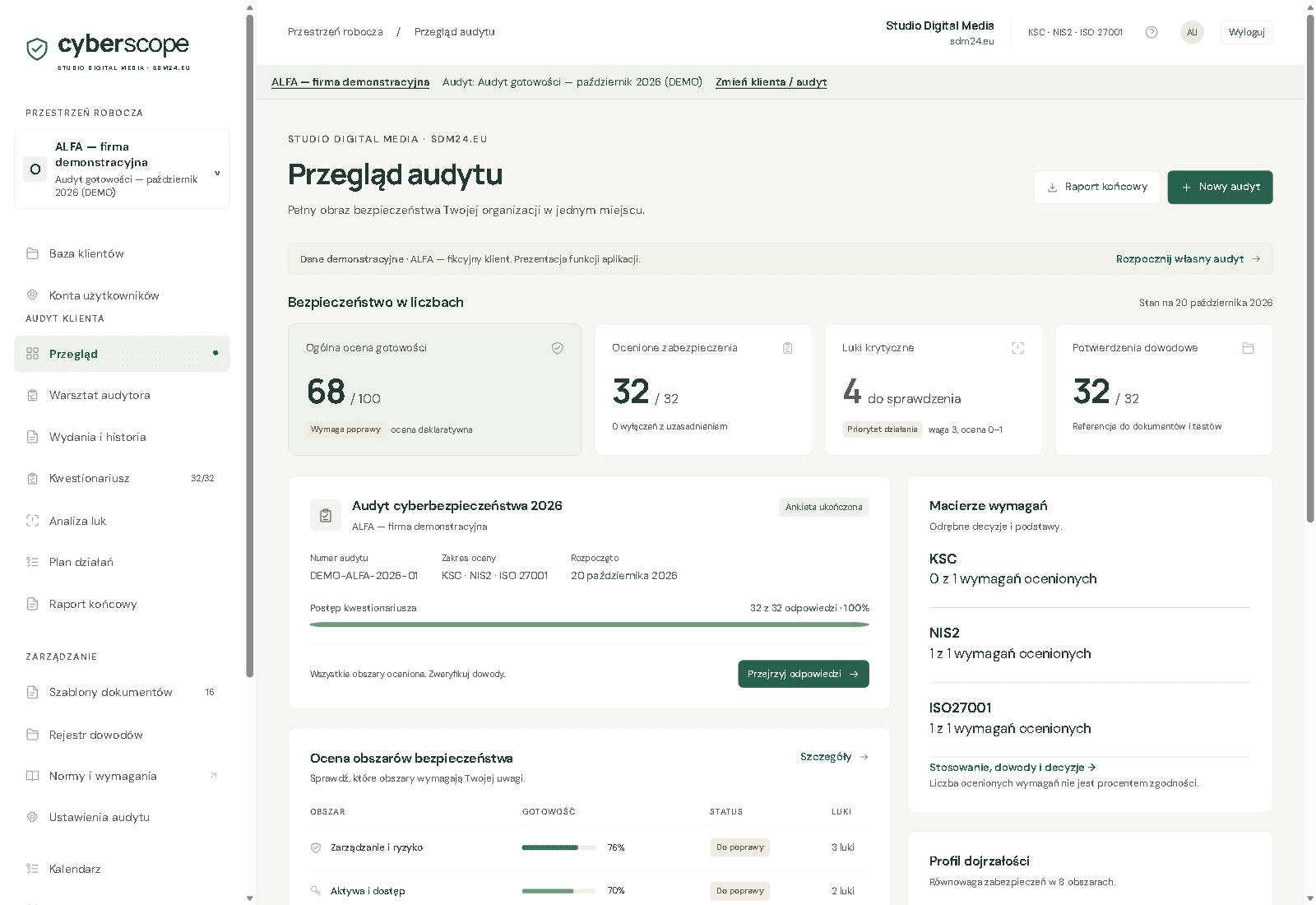This screenshot has width=1316, height=905.
Task: Go to Kwestionariusz sidebar item
Action: click(122, 478)
